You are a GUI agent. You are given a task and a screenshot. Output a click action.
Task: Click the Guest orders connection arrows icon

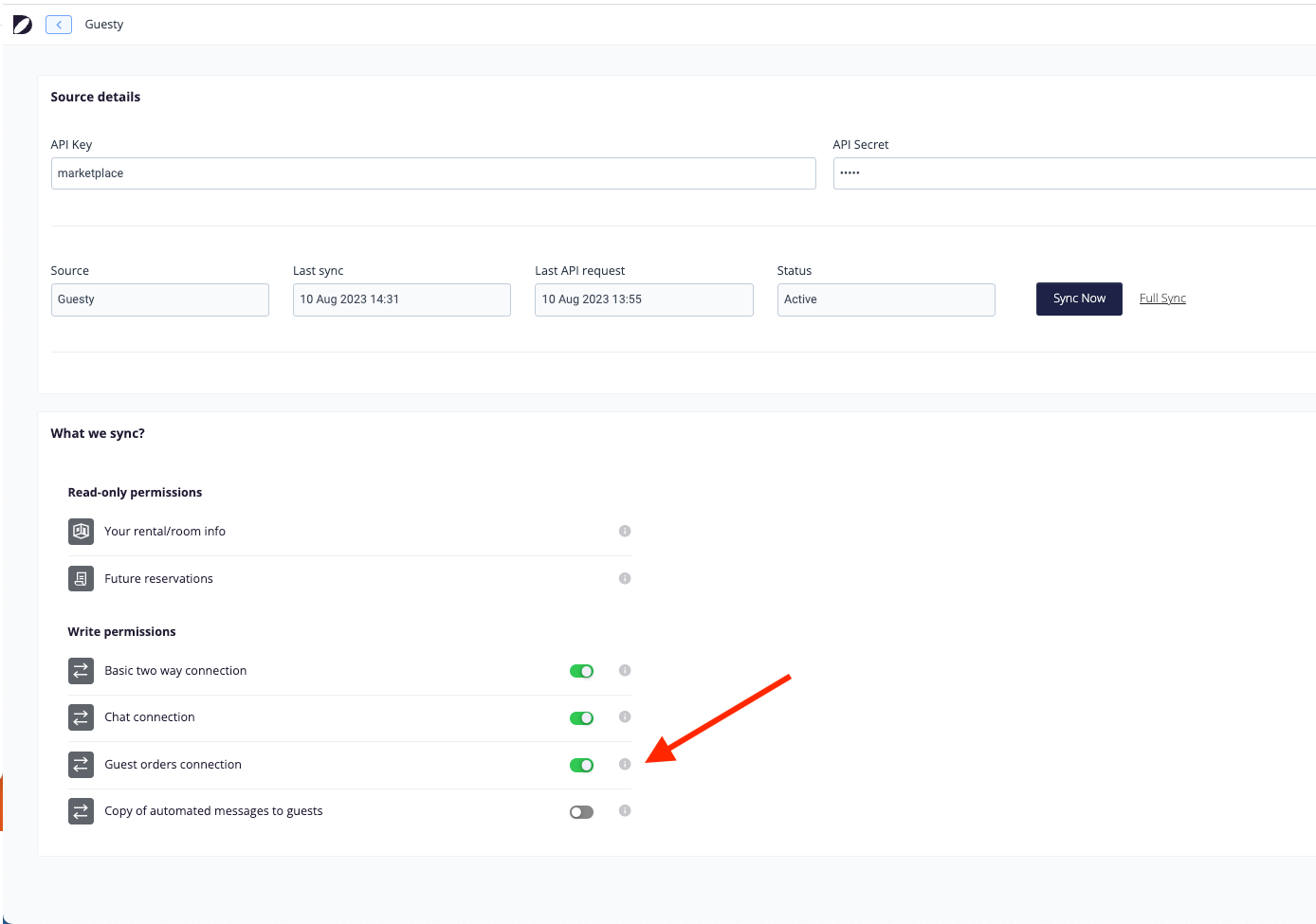point(81,764)
